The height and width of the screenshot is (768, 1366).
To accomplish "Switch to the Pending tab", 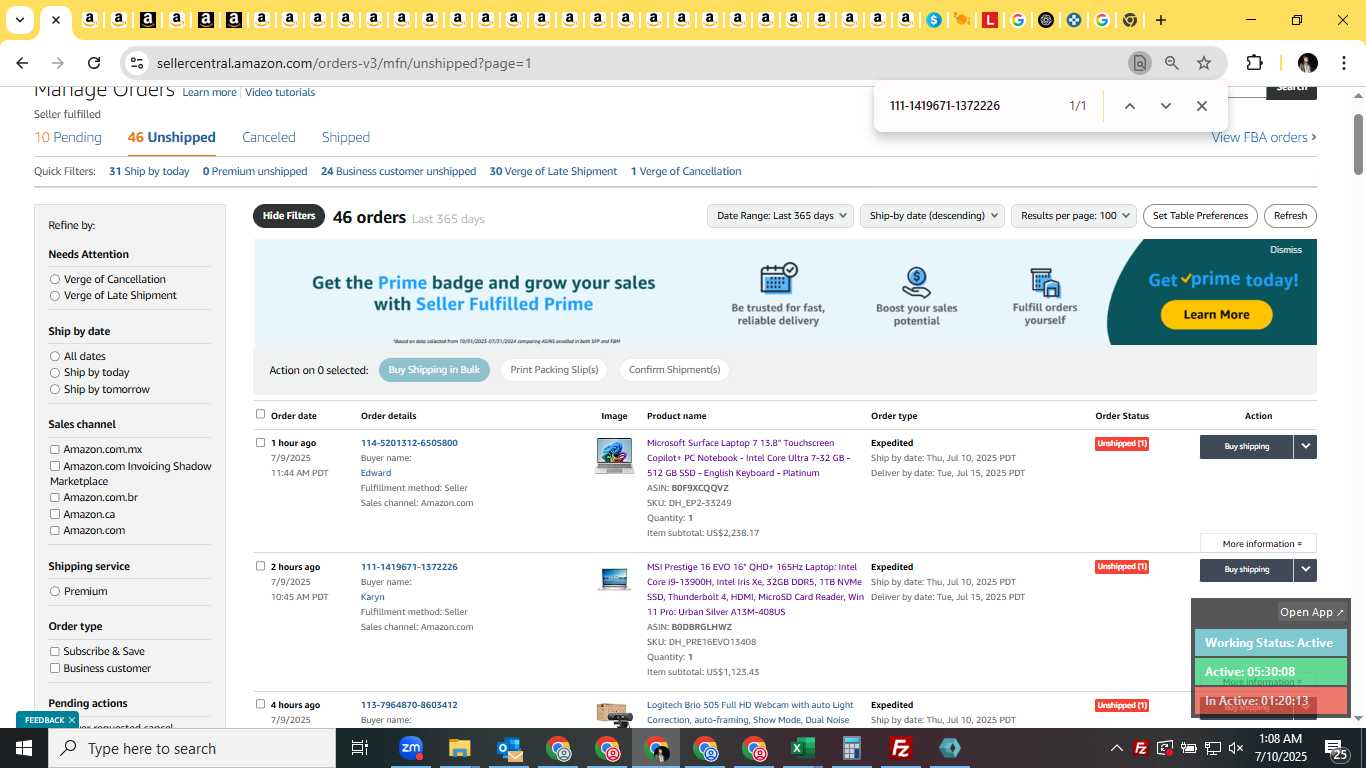I will coord(68,137).
